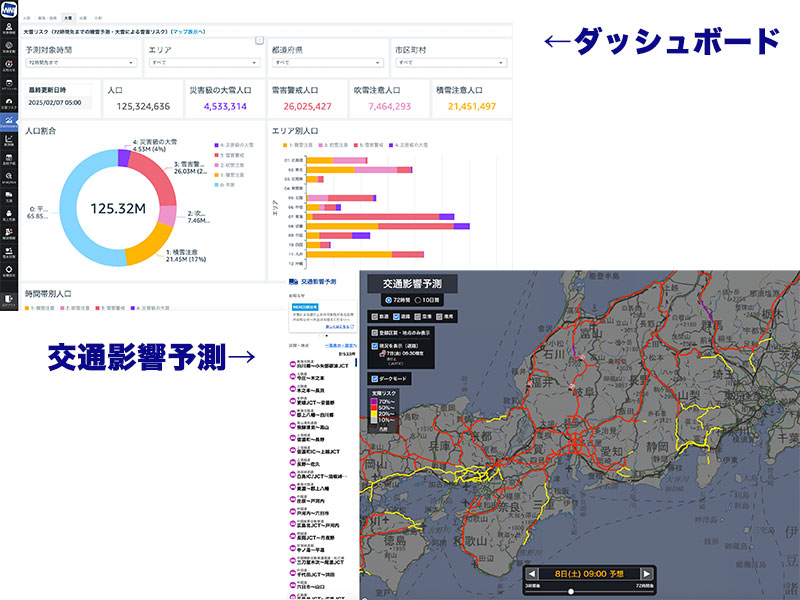Open the 都道府県 dropdown
Image resolution: width=800 pixels, height=600 pixels.
click(325, 62)
